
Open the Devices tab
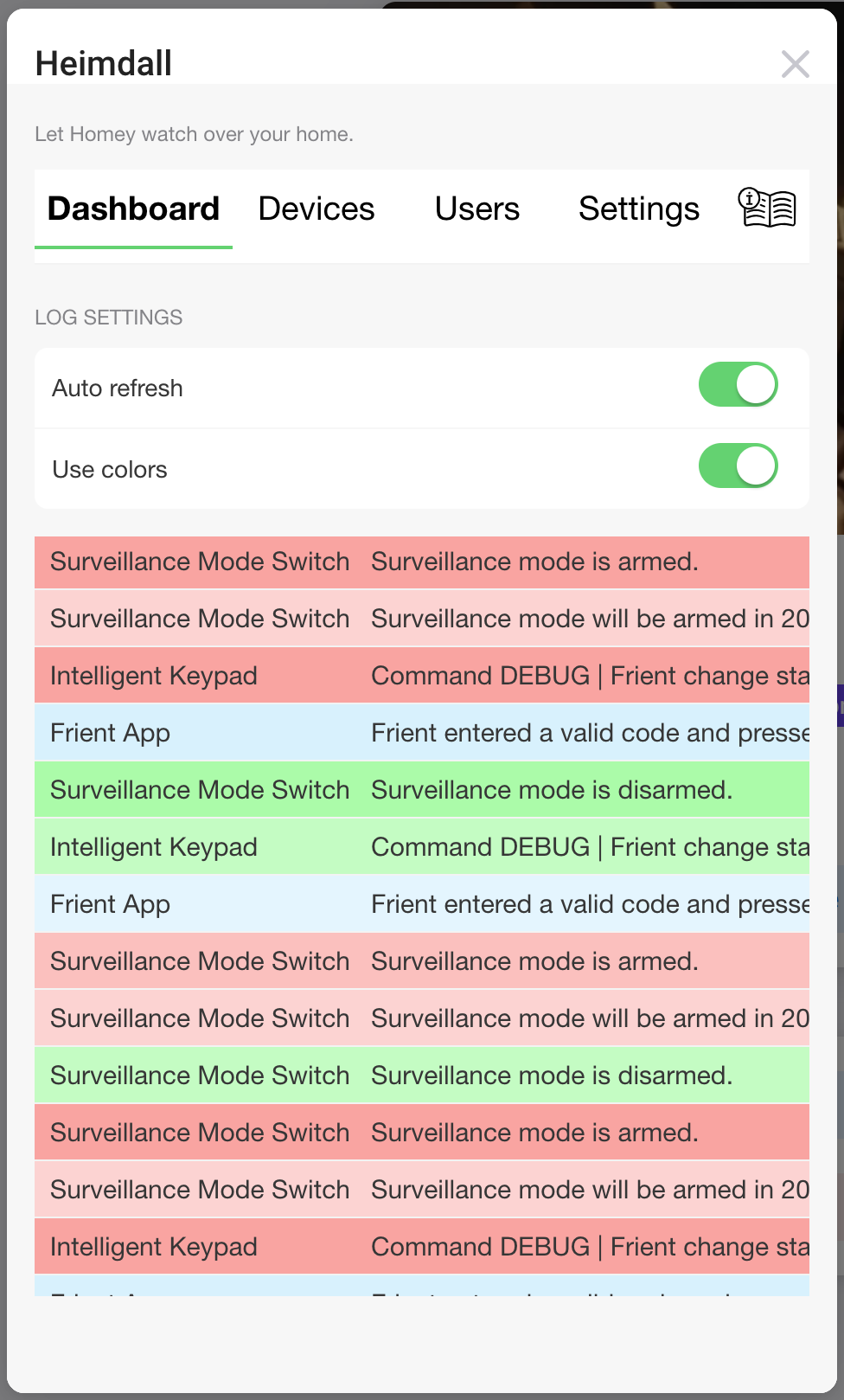point(316,209)
